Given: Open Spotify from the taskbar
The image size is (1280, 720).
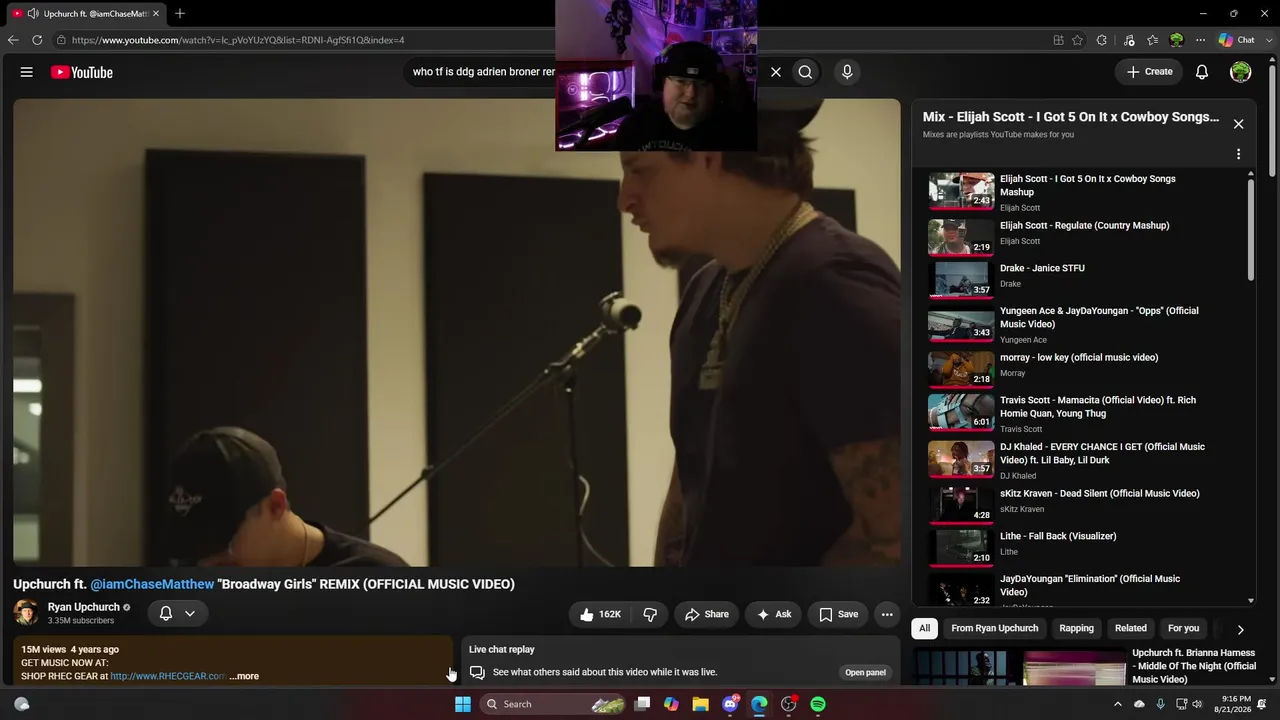Looking at the screenshot, I should [818, 704].
